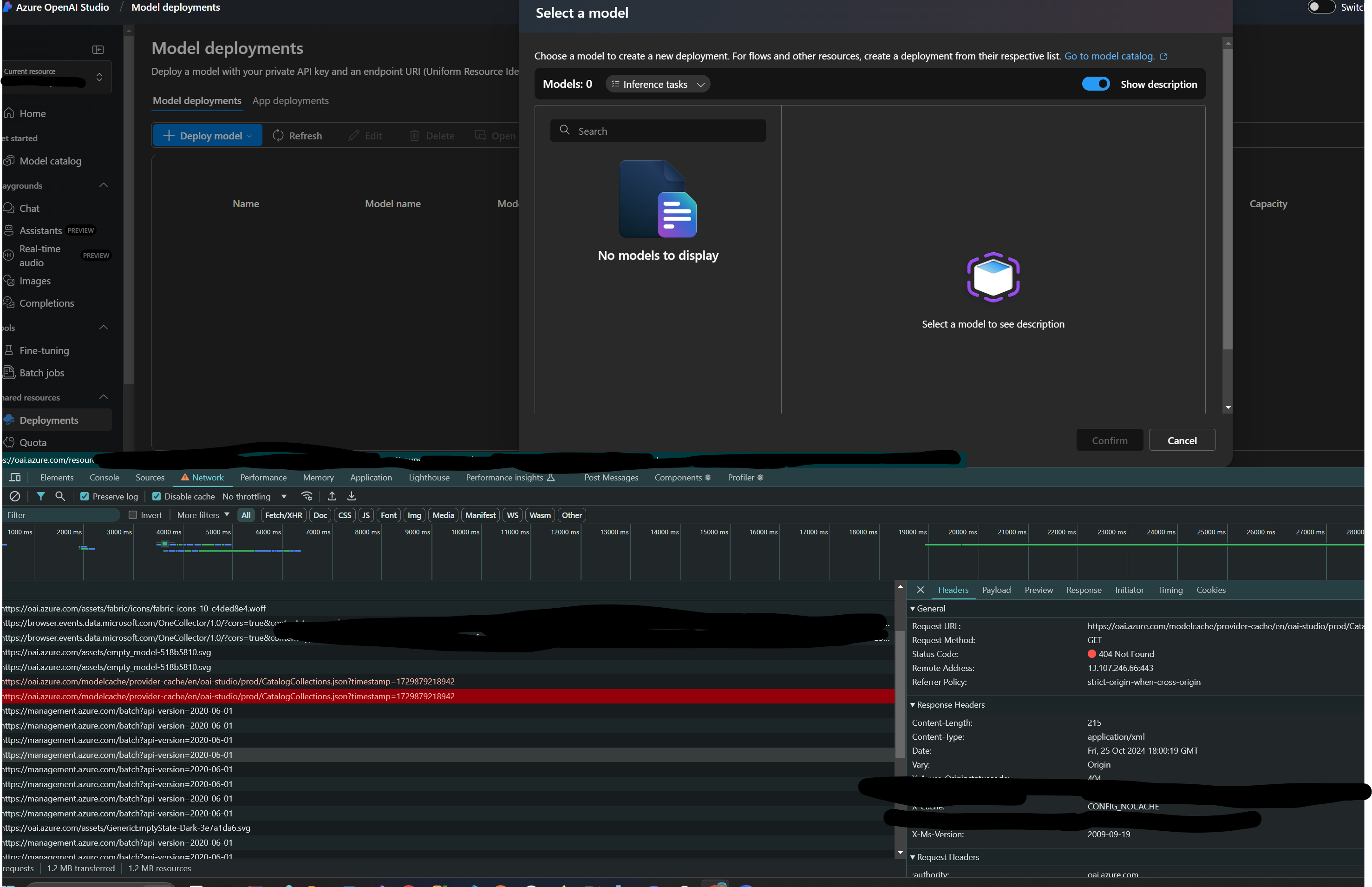The image size is (1372, 887).
Task: Open the More filters dropdown
Action: (203, 515)
